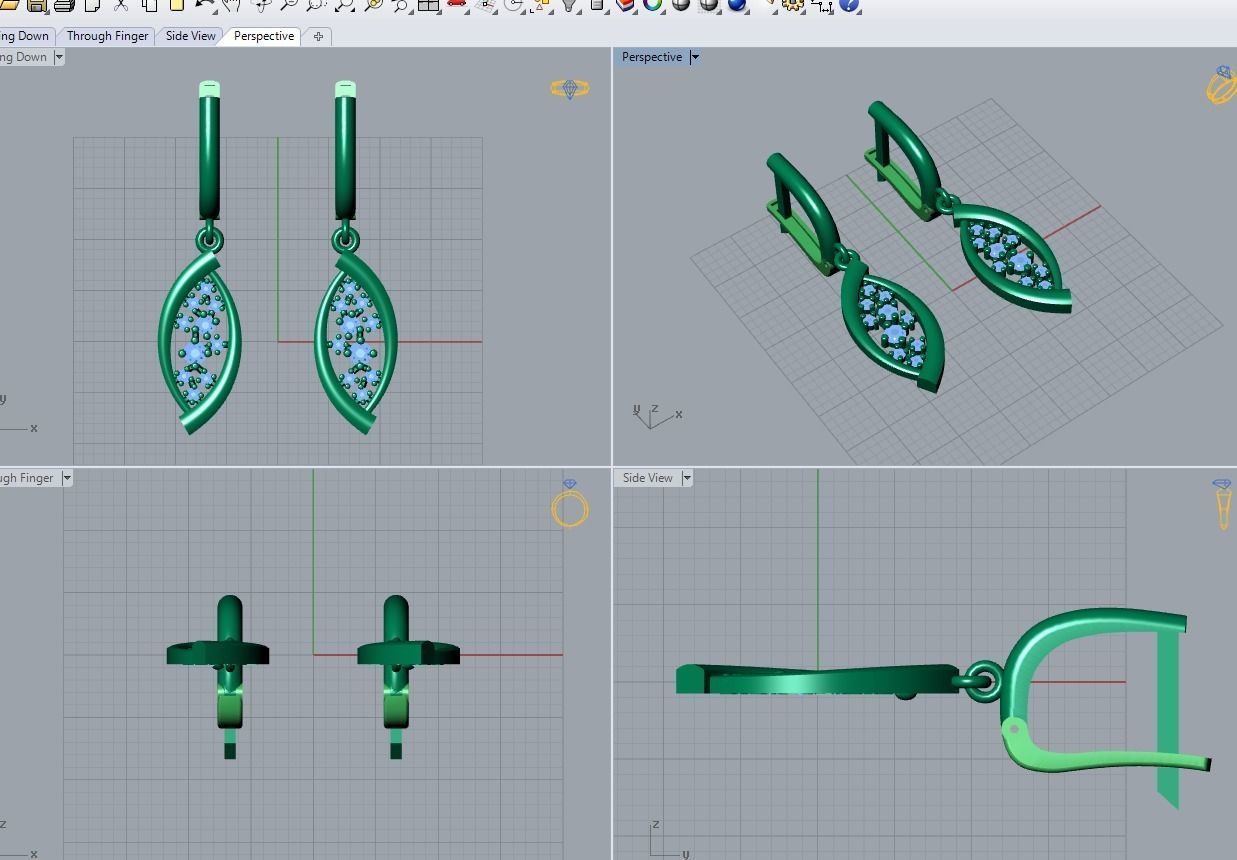Image resolution: width=1237 pixels, height=860 pixels.
Task: Switch to the Through Finger tab
Action: point(108,36)
